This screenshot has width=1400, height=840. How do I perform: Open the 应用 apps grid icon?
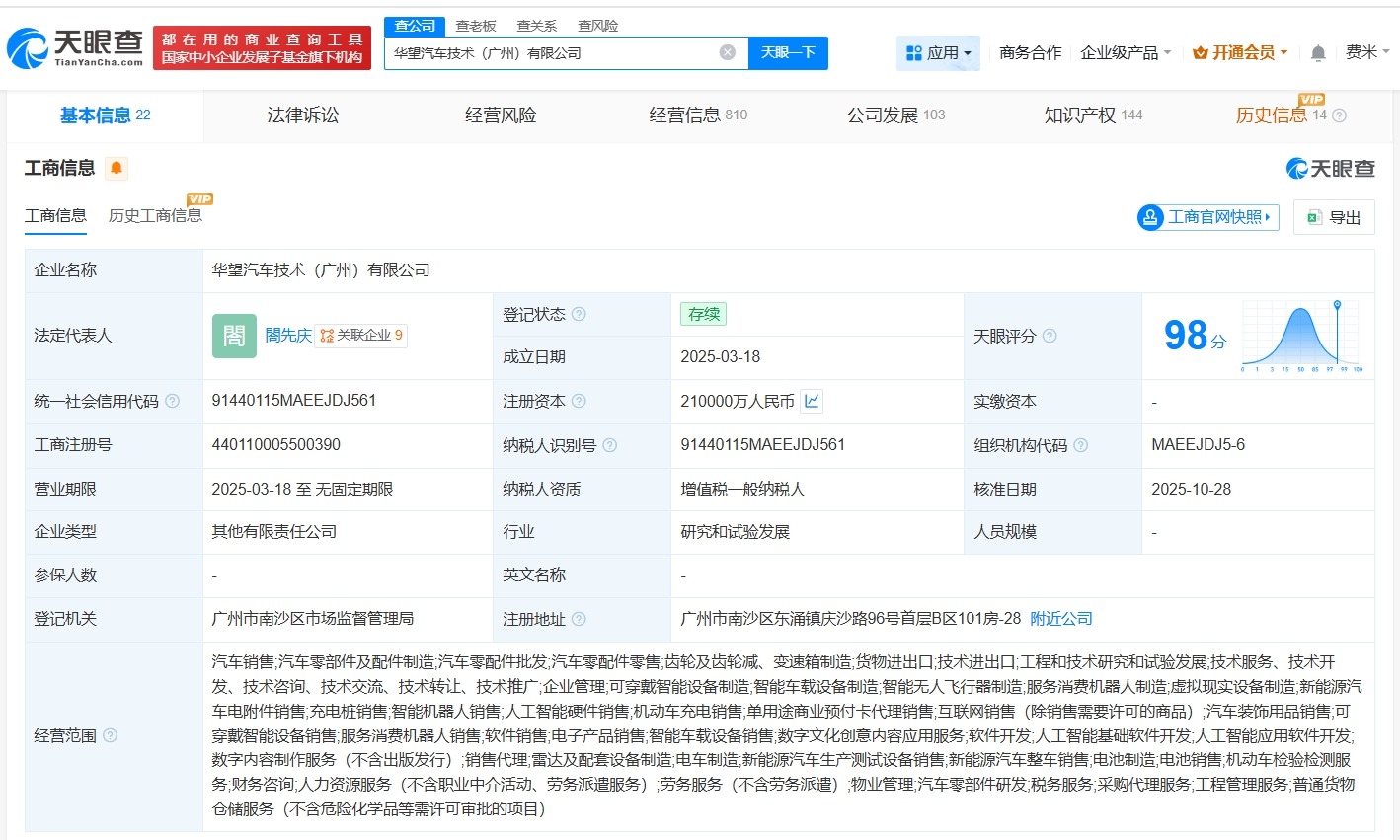tap(914, 52)
